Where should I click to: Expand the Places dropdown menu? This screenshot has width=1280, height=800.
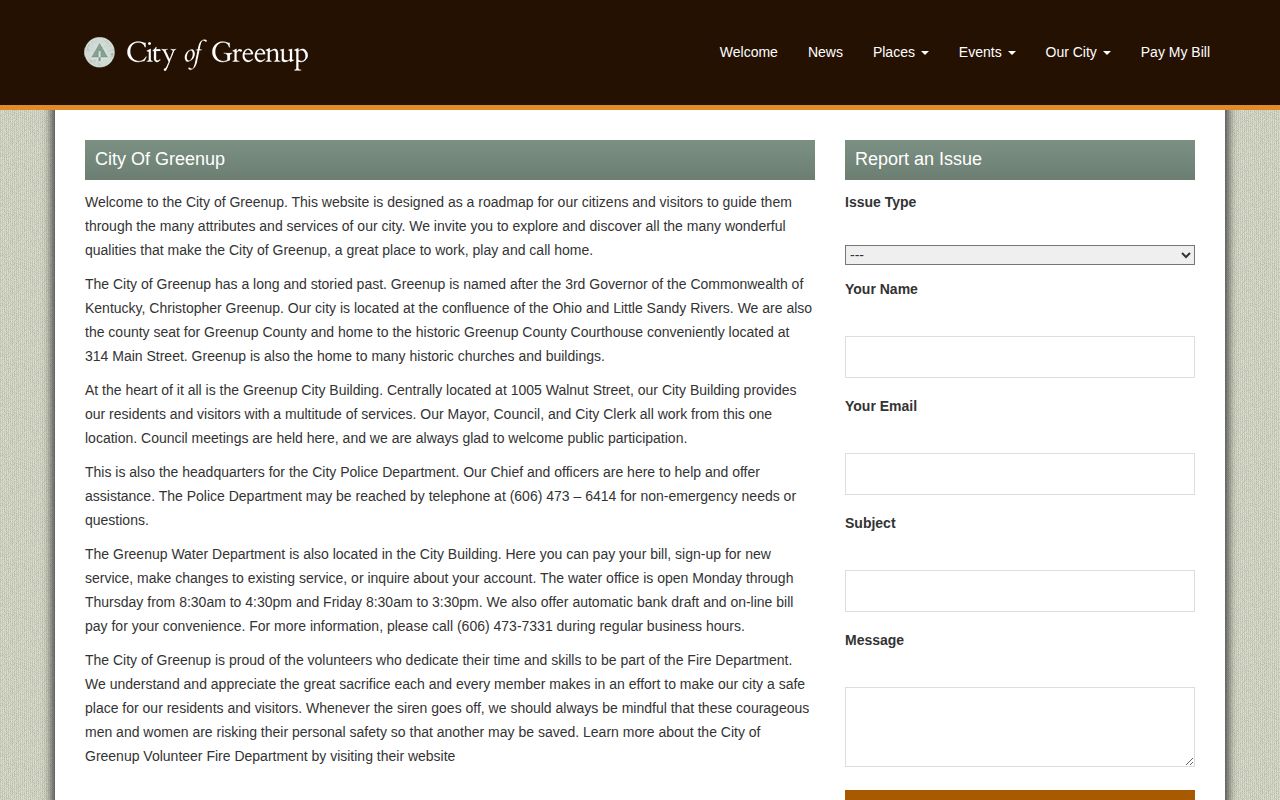900,52
